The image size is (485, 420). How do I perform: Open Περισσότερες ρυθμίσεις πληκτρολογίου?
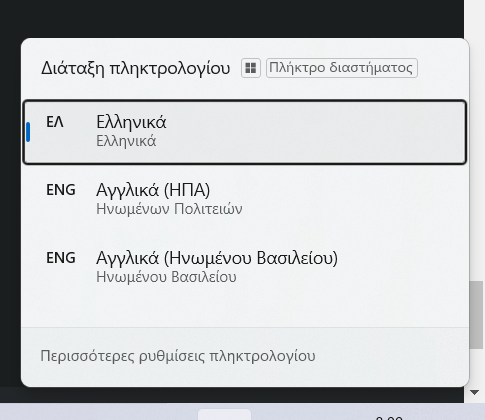(178, 356)
